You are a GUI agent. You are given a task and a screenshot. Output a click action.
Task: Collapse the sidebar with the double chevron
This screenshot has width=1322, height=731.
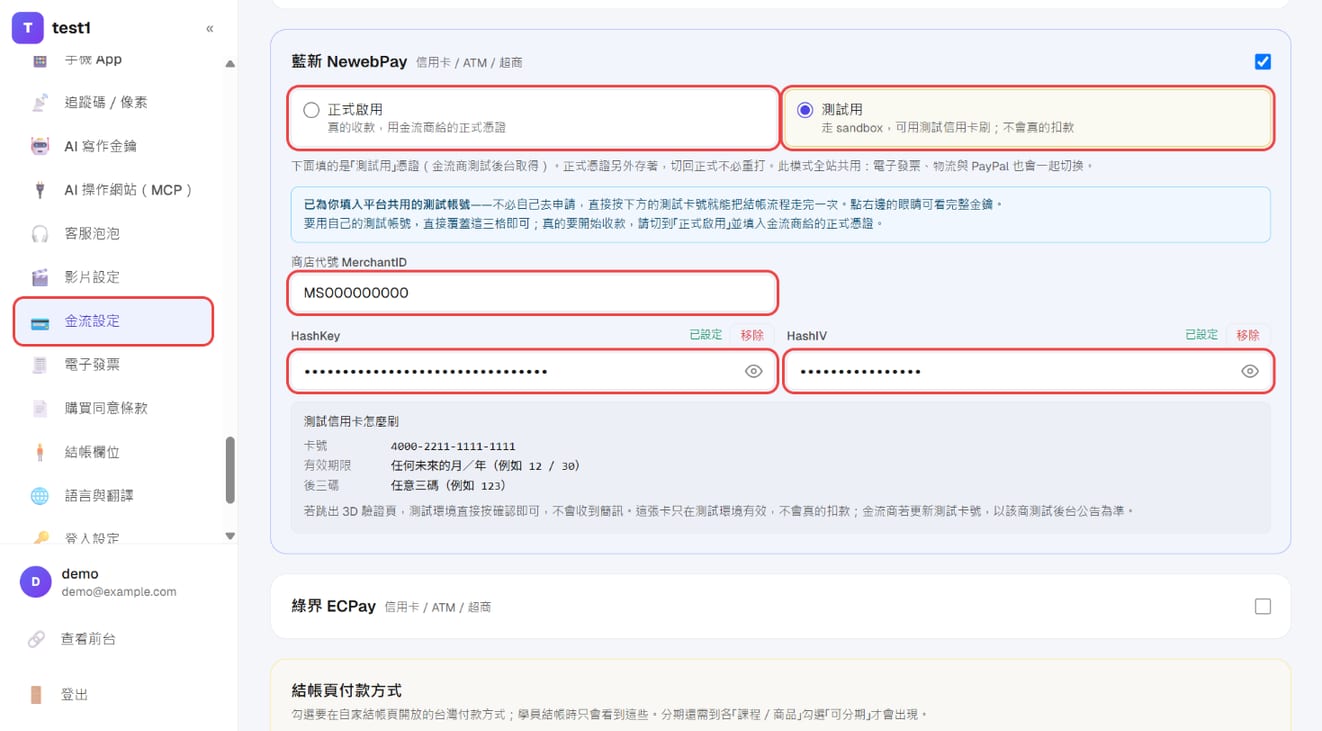point(209,29)
